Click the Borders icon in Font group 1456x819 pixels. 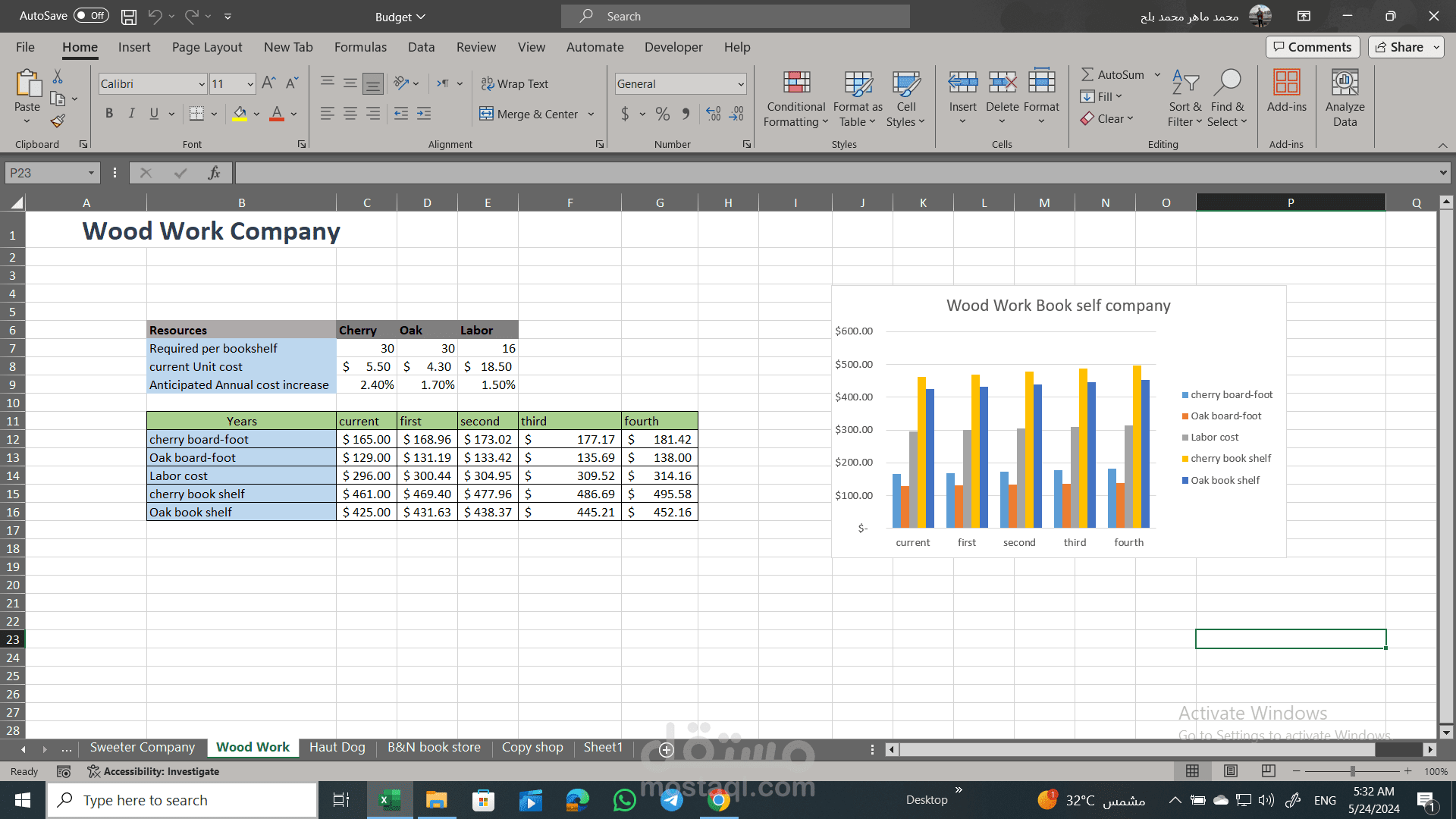coord(196,114)
